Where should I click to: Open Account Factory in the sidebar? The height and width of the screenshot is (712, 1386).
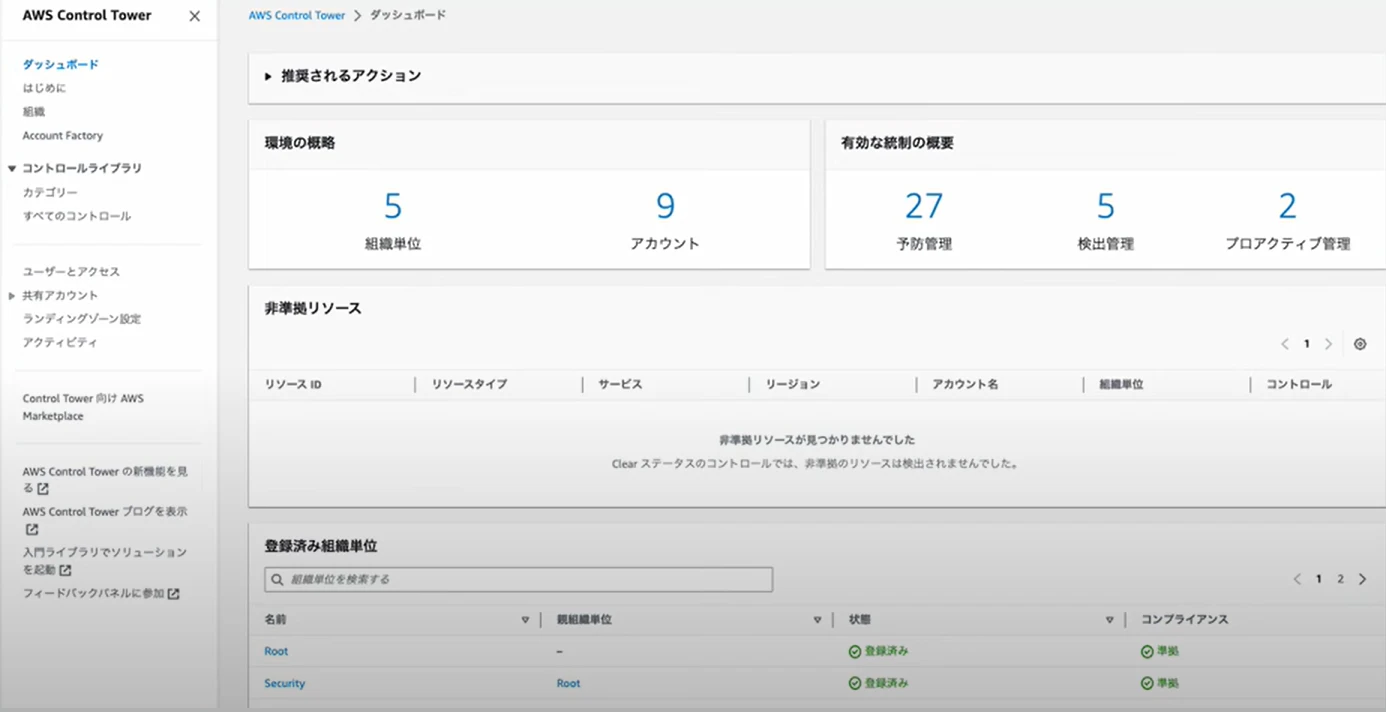click(x=63, y=135)
